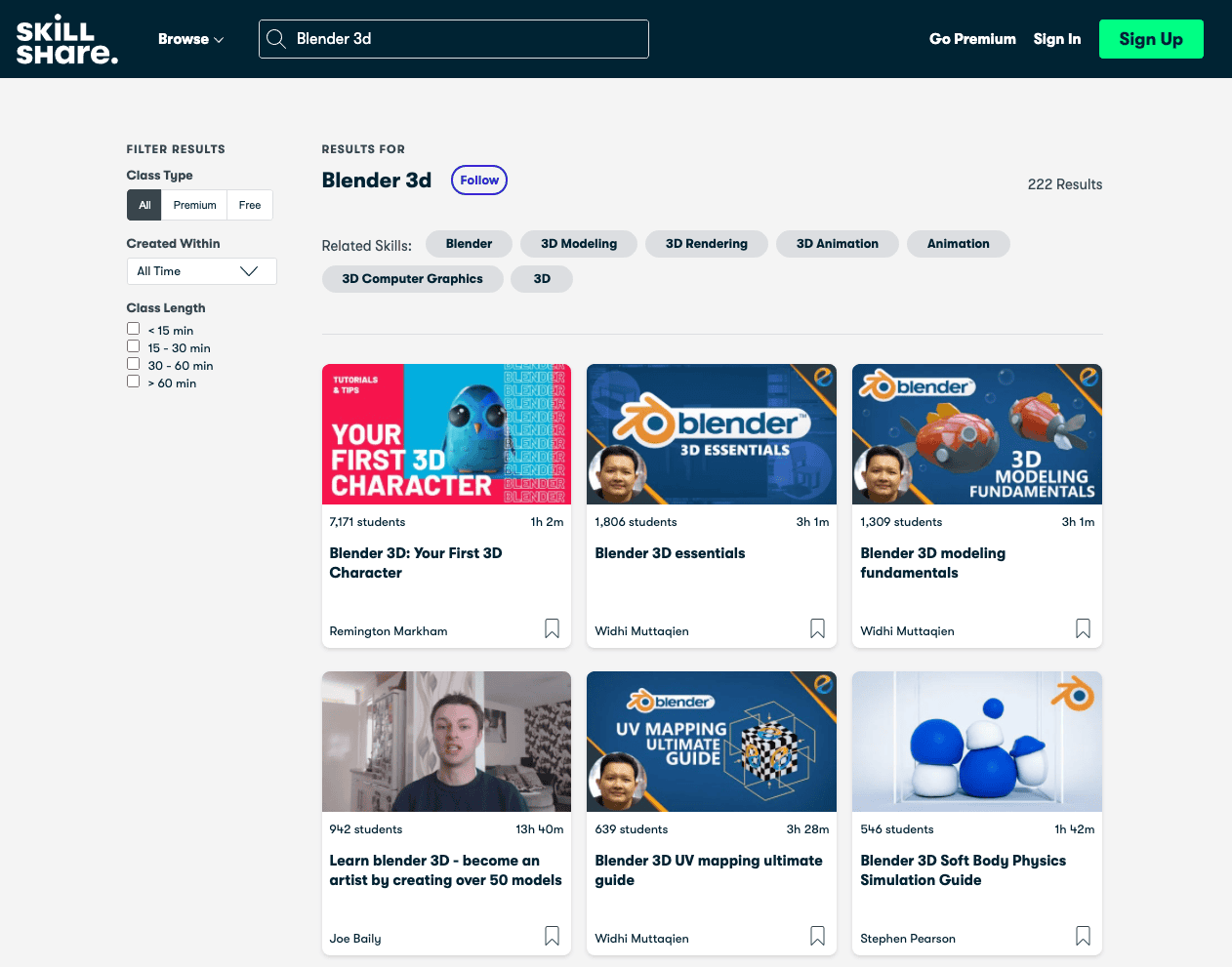Switch to Free class type
Image resolution: width=1232 pixels, height=967 pixels.
pos(250,205)
